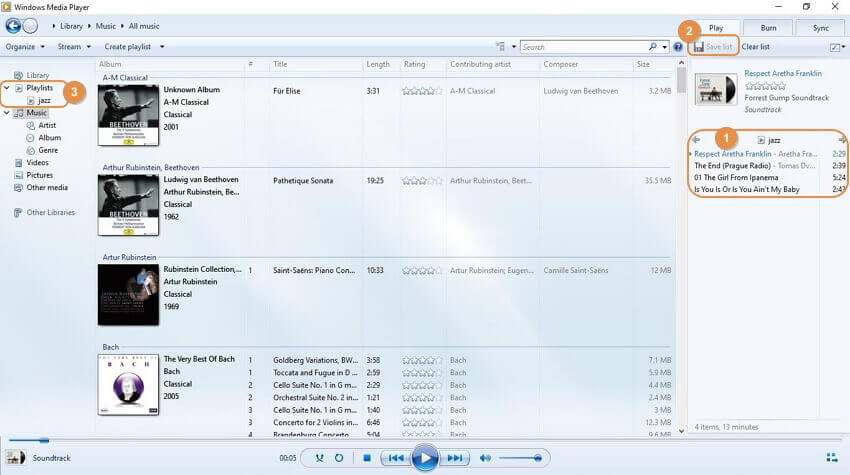The height and width of the screenshot is (475, 850).
Task: Rate Respect in the list pane
Action: coord(765,86)
